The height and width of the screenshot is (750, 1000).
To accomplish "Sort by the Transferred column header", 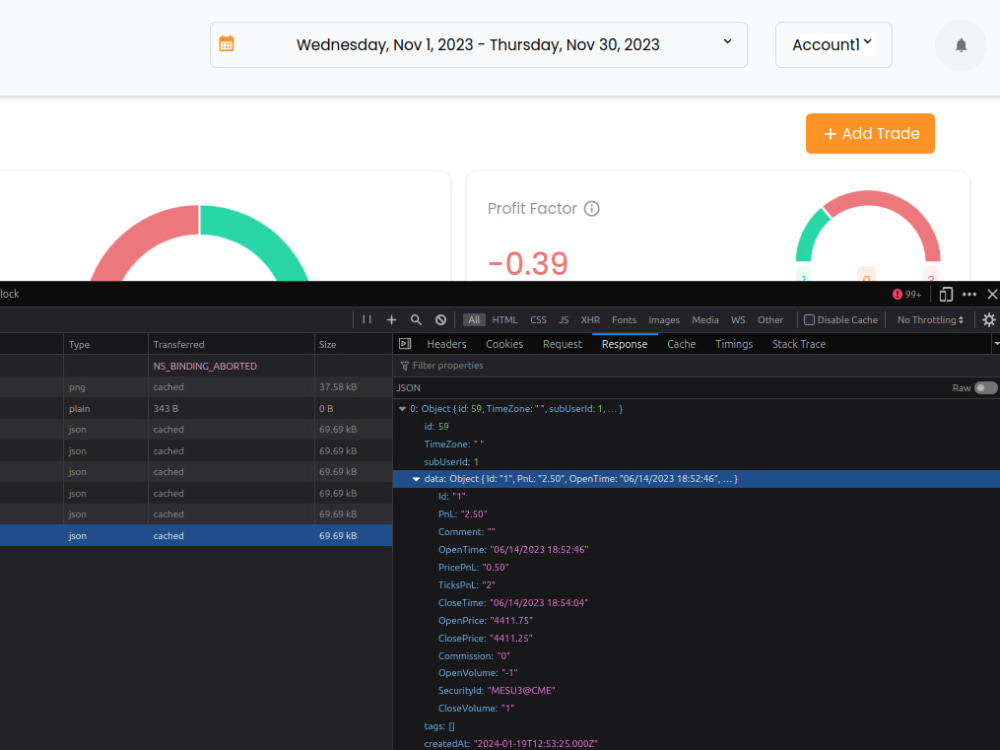I will click(231, 344).
